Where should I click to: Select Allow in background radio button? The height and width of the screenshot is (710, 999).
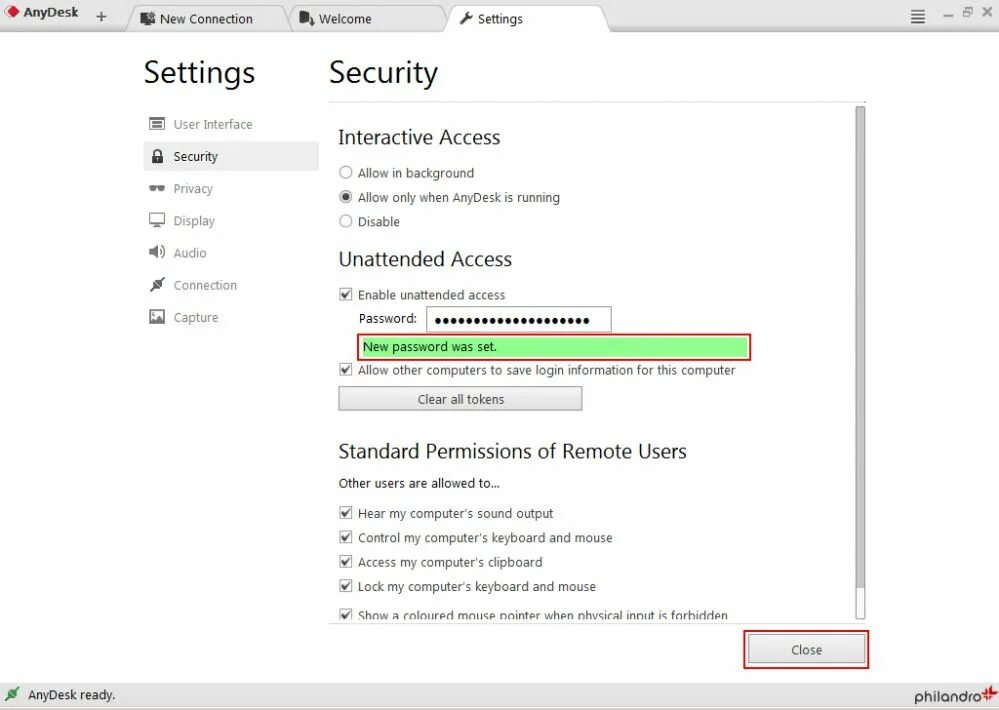click(x=345, y=172)
